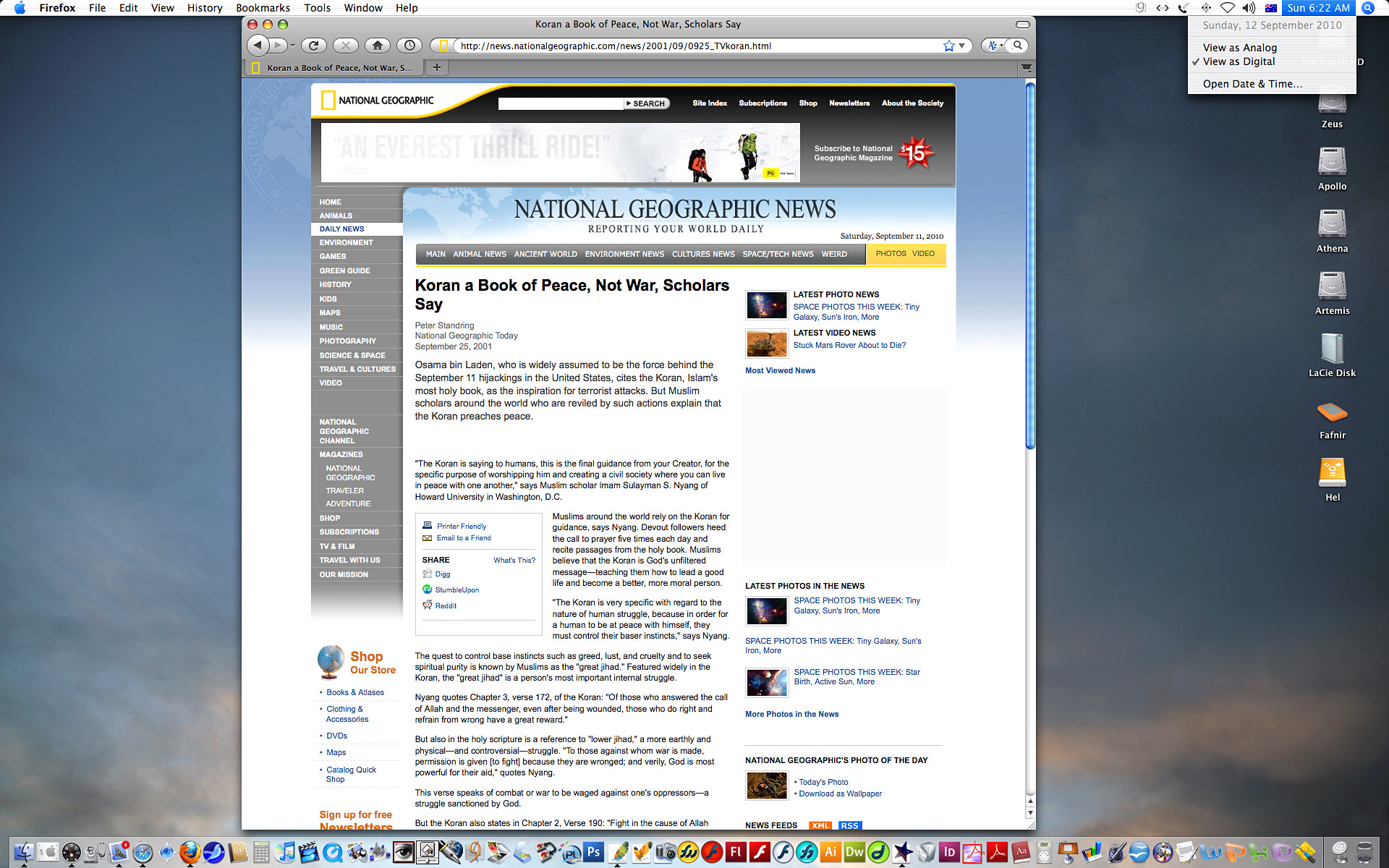Open the Firefox Bookmarks menu
Image resolution: width=1389 pixels, height=868 pixels.
pyautogui.click(x=263, y=8)
